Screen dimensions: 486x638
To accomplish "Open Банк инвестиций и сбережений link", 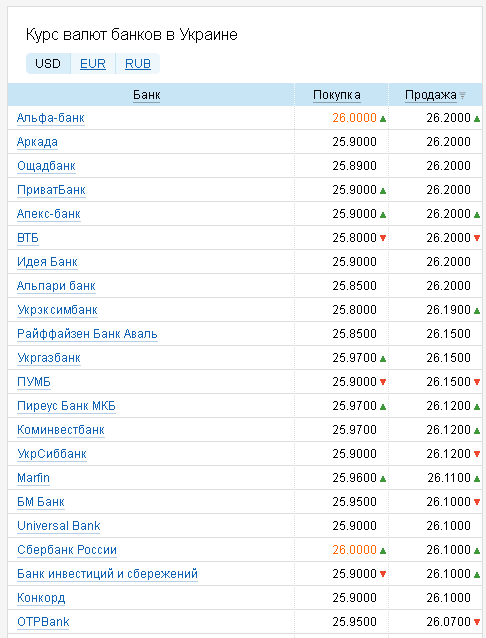I will point(107,574).
